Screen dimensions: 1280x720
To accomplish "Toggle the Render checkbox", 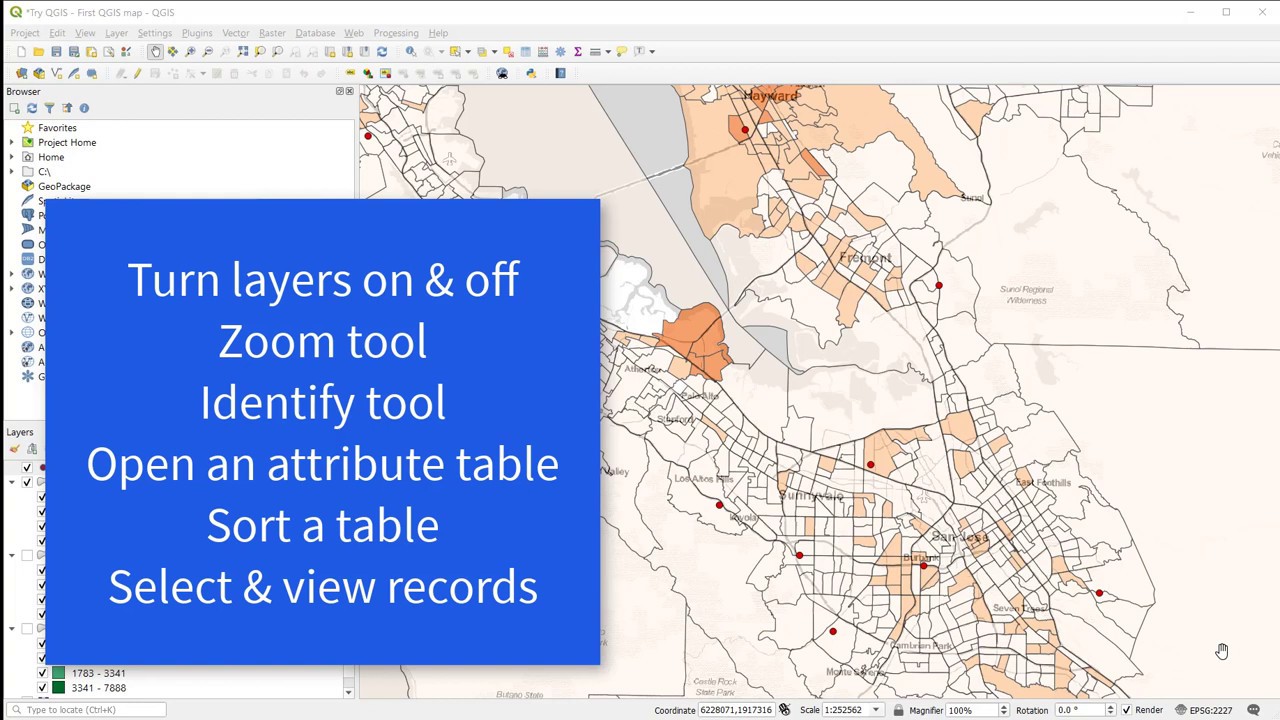I will (1126, 710).
